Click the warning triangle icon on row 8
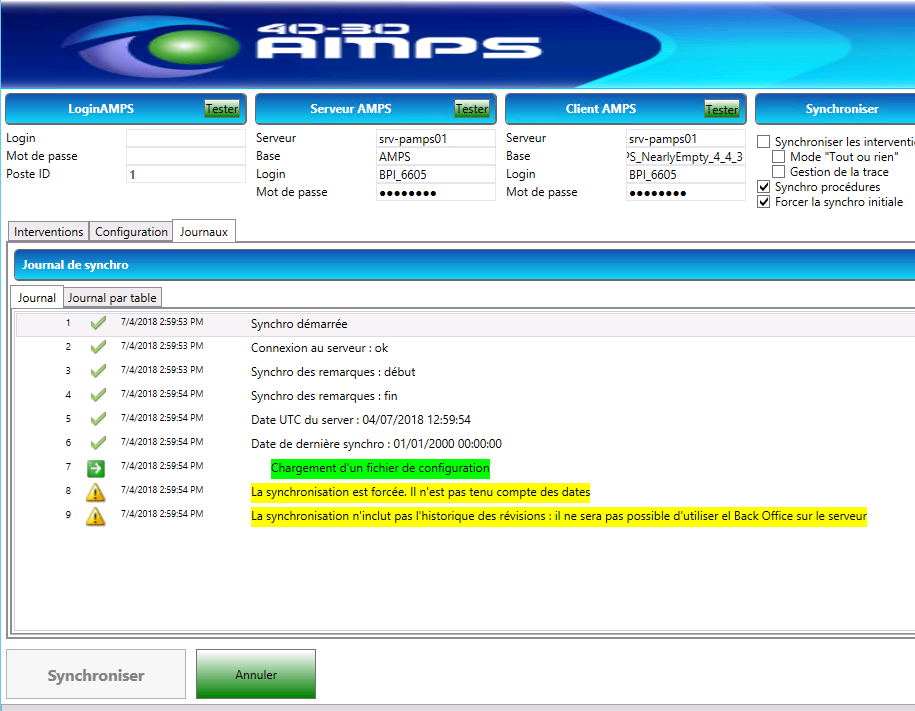 [96, 492]
